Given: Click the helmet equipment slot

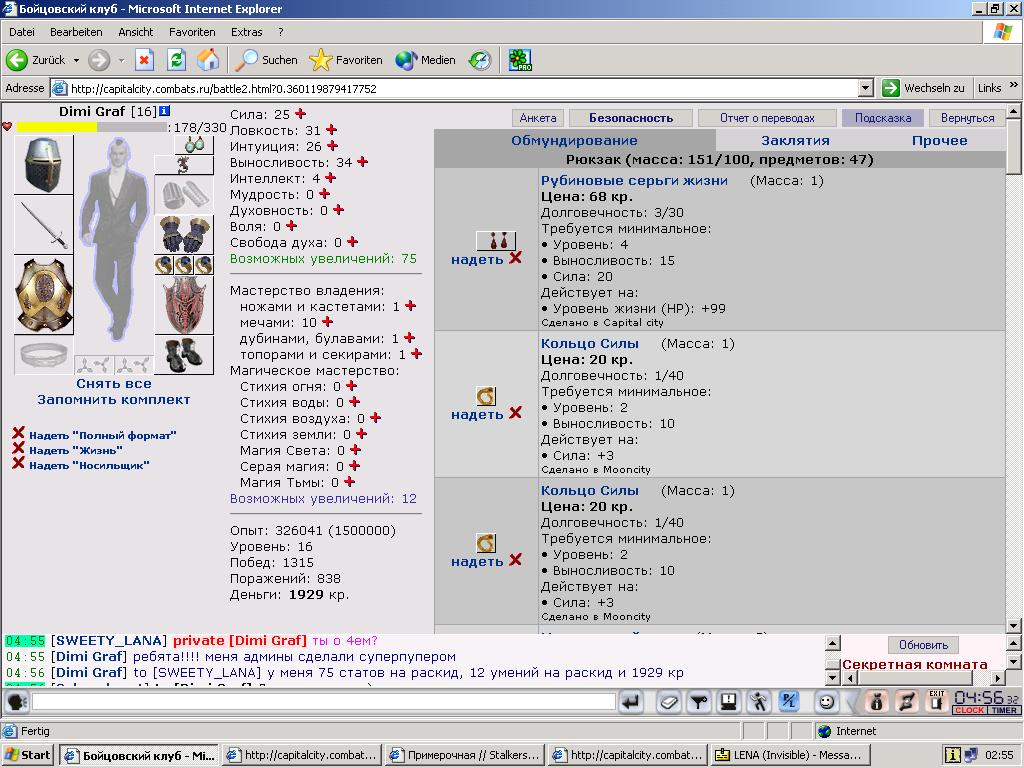Looking at the screenshot, I should click(44, 165).
